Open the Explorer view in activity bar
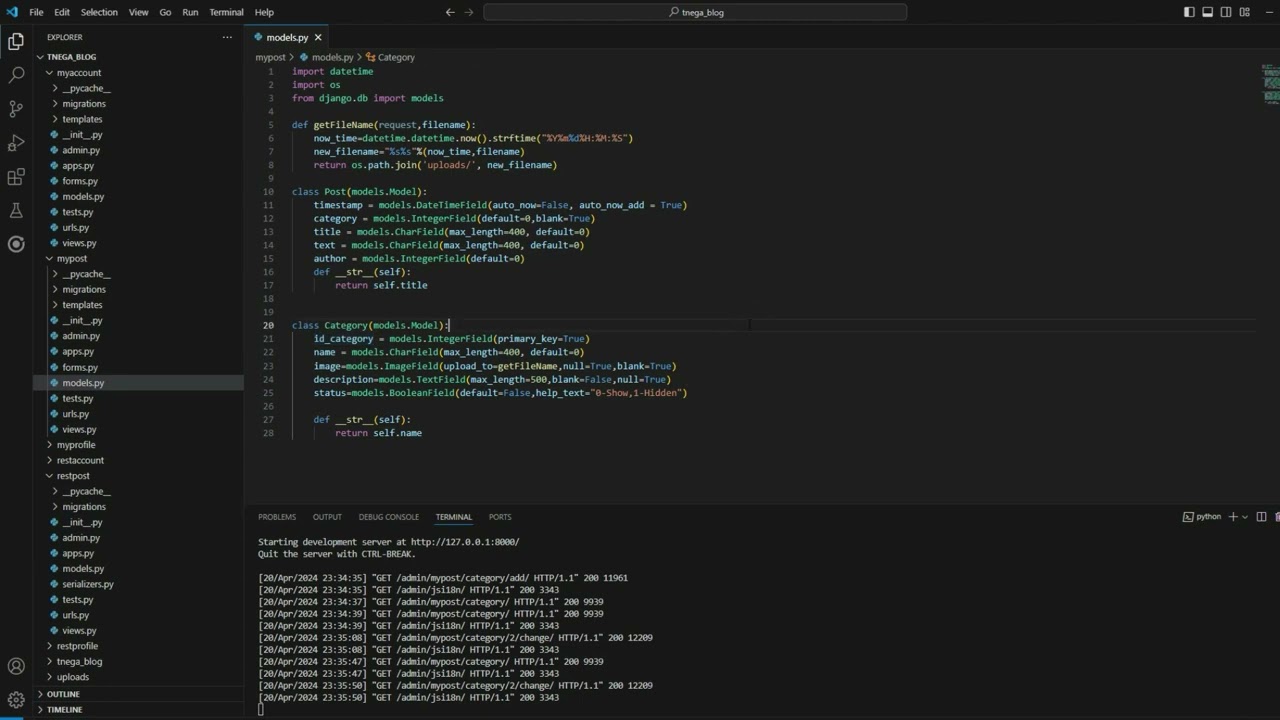The height and width of the screenshot is (720, 1280). pos(16,41)
